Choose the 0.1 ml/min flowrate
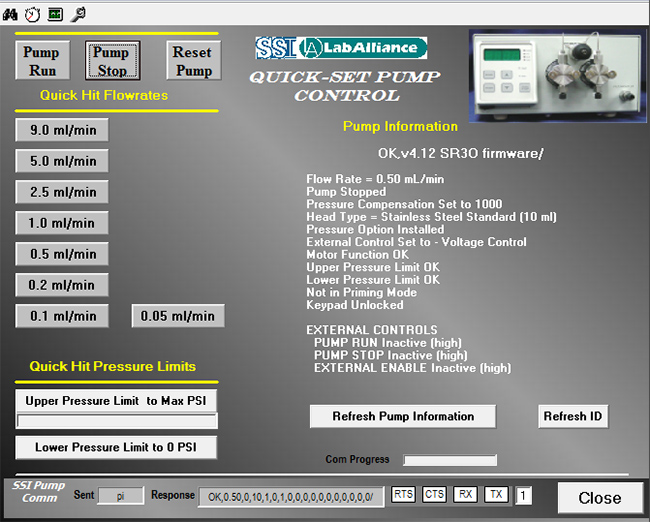Image resolution: width=650 pixels, height=522 pixels. point(62,316)
